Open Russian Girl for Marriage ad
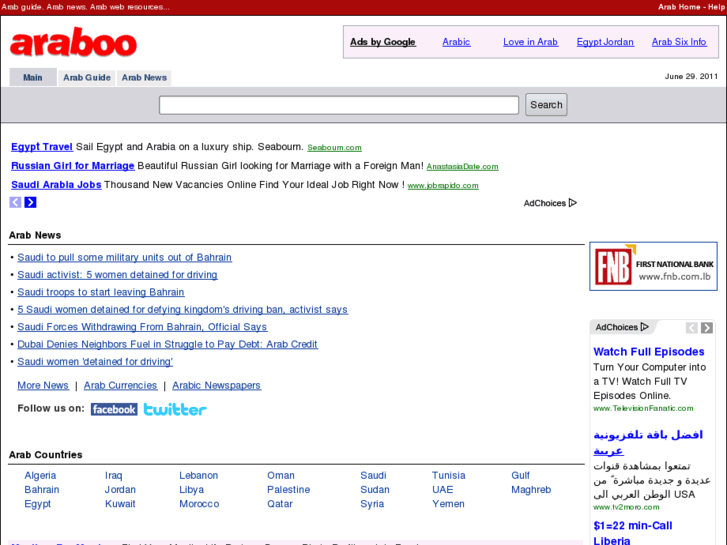This screenshot has width=727, height=545. (x=73, y=166)
